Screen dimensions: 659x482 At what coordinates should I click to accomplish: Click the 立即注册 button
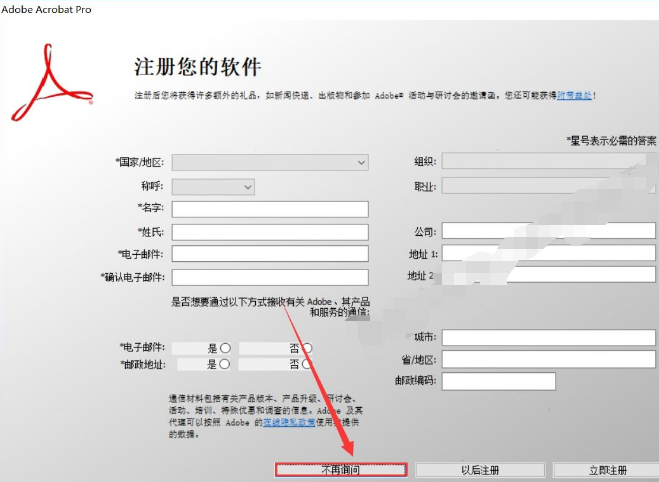[606, 470]
